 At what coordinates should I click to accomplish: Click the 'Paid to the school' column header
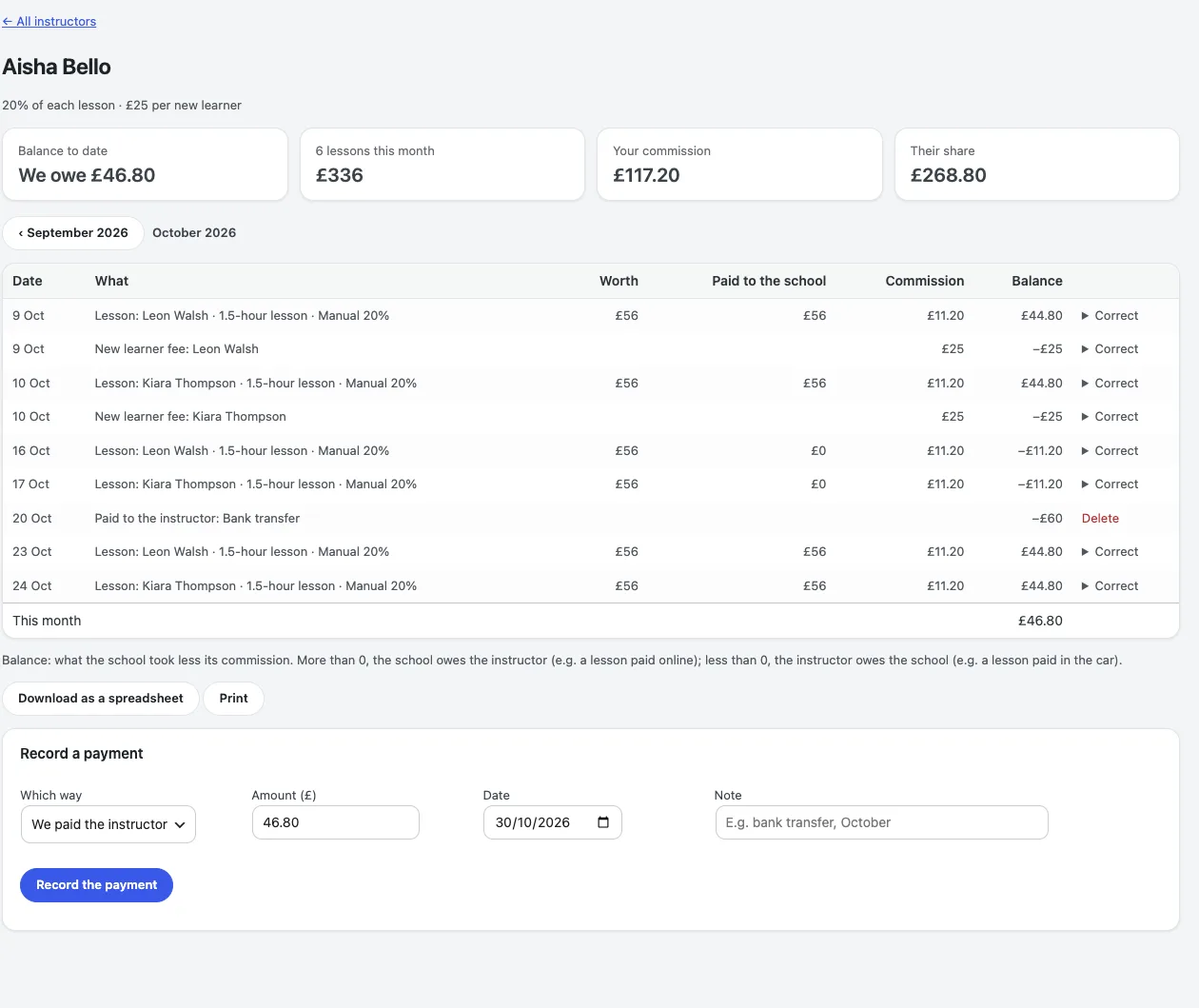click(x=769, y=282)
